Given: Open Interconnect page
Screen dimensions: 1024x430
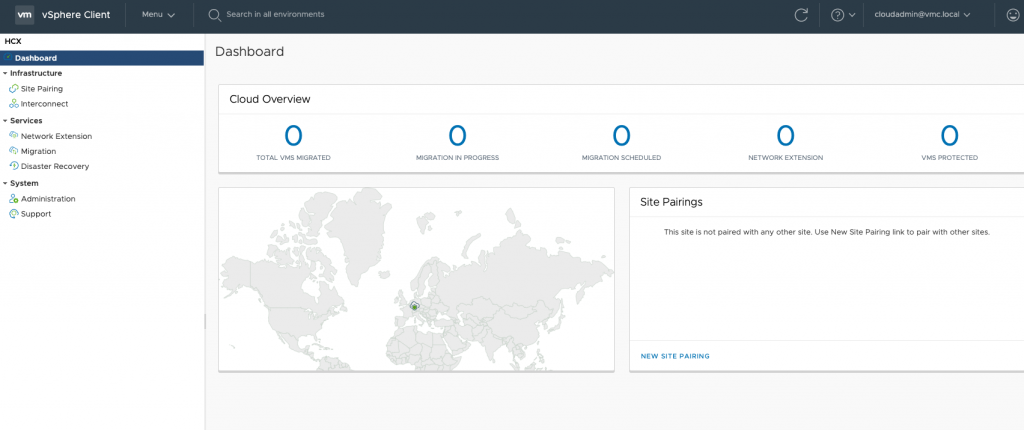Looking at the screenshot, I should click(44, 104).
